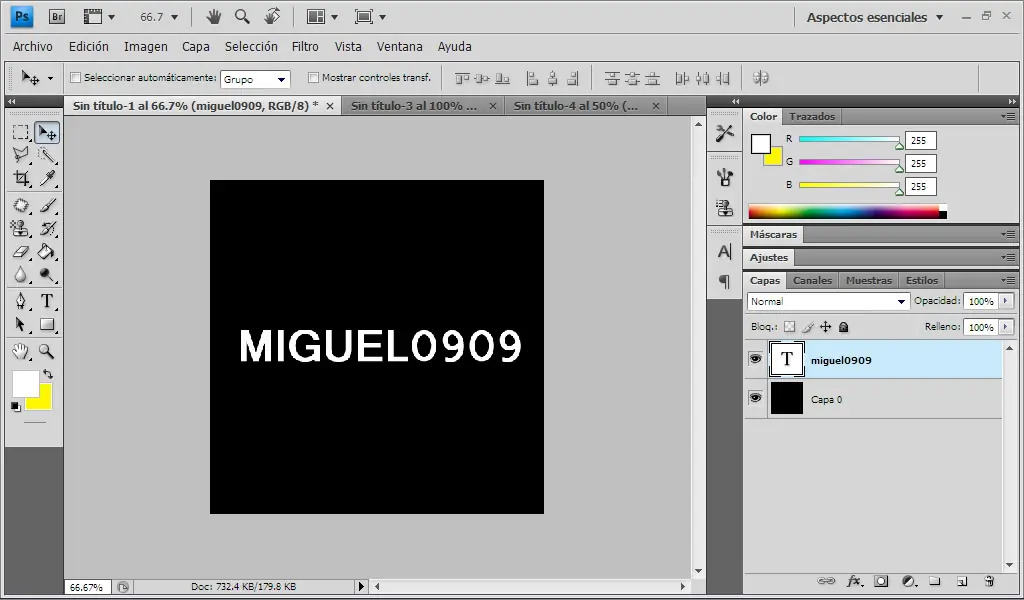Open the Aspectos esenciales workspace dropdown

tap(875, 18)
